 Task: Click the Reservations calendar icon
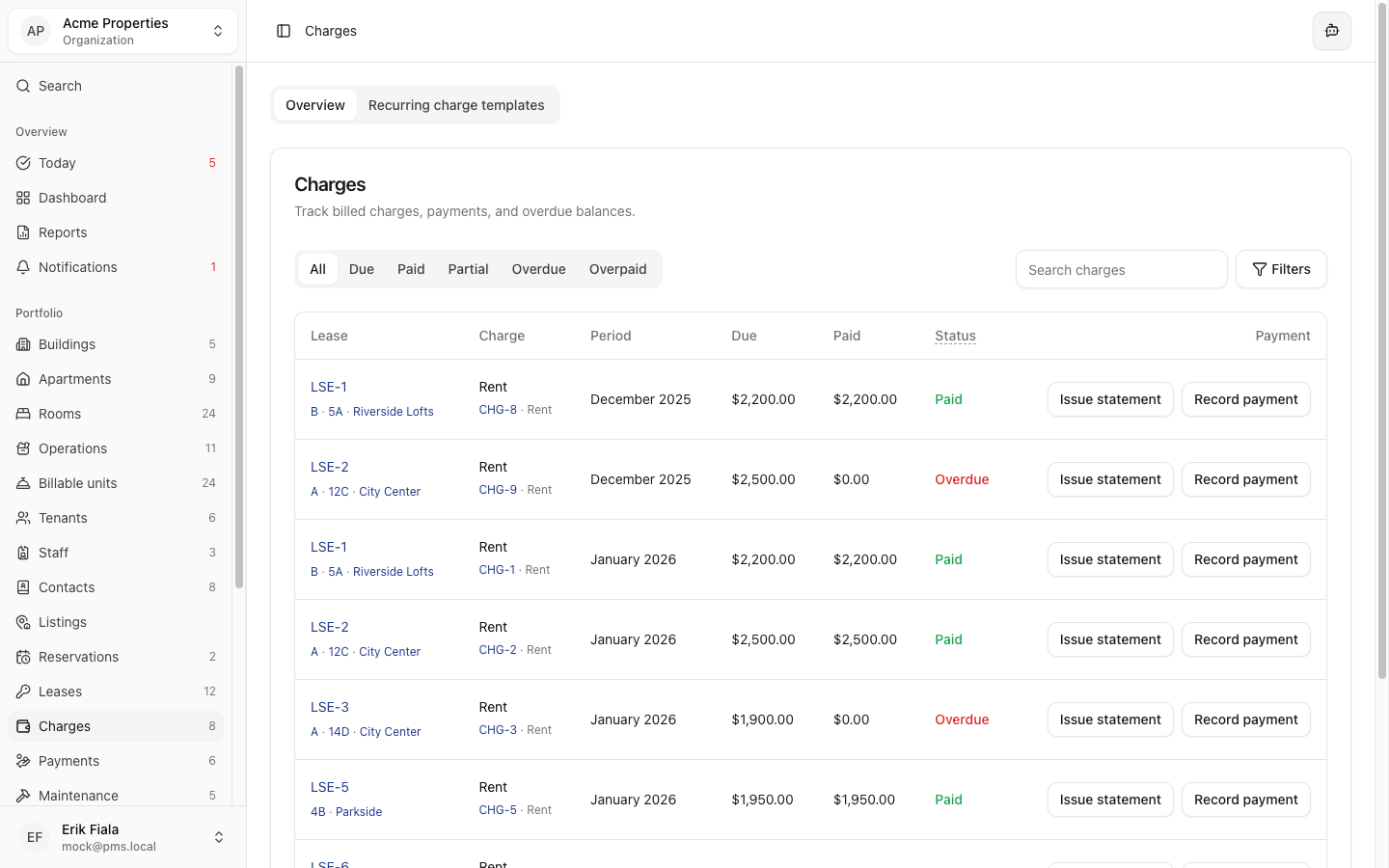[x=23, y=657]
